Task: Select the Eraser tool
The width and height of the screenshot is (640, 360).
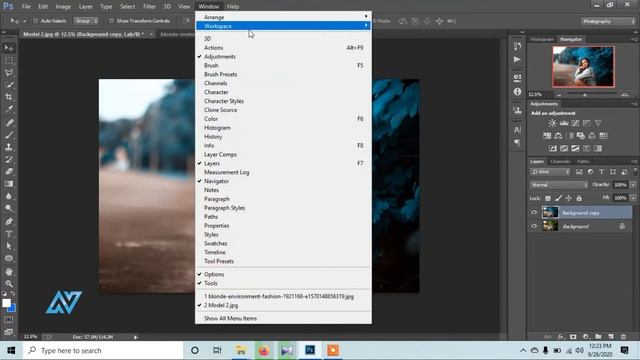Action: point(9,171)
